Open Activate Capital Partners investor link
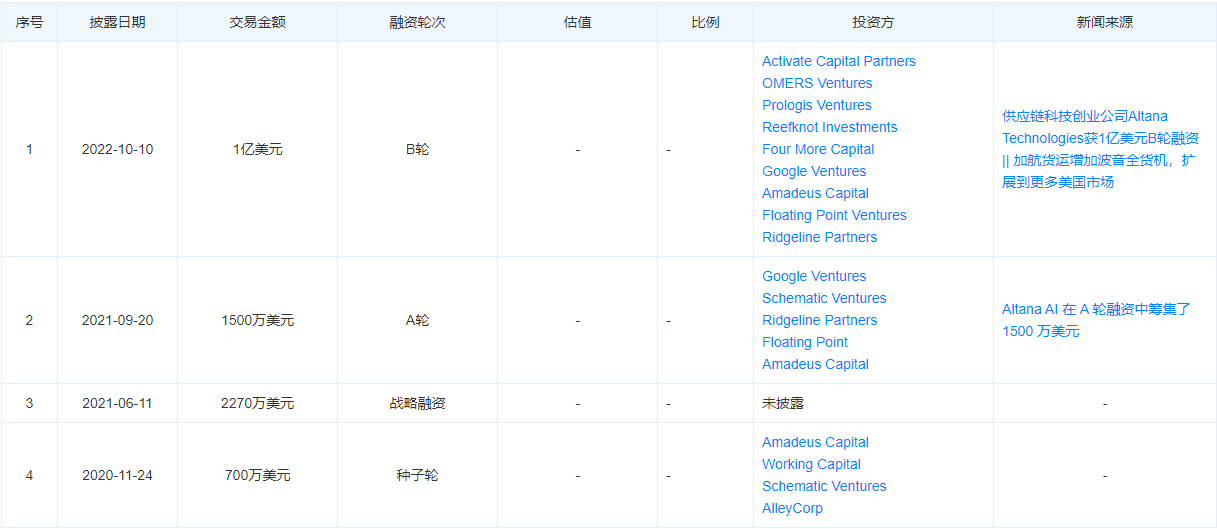This screenshot has height=529, width=1217. point(838,61)
